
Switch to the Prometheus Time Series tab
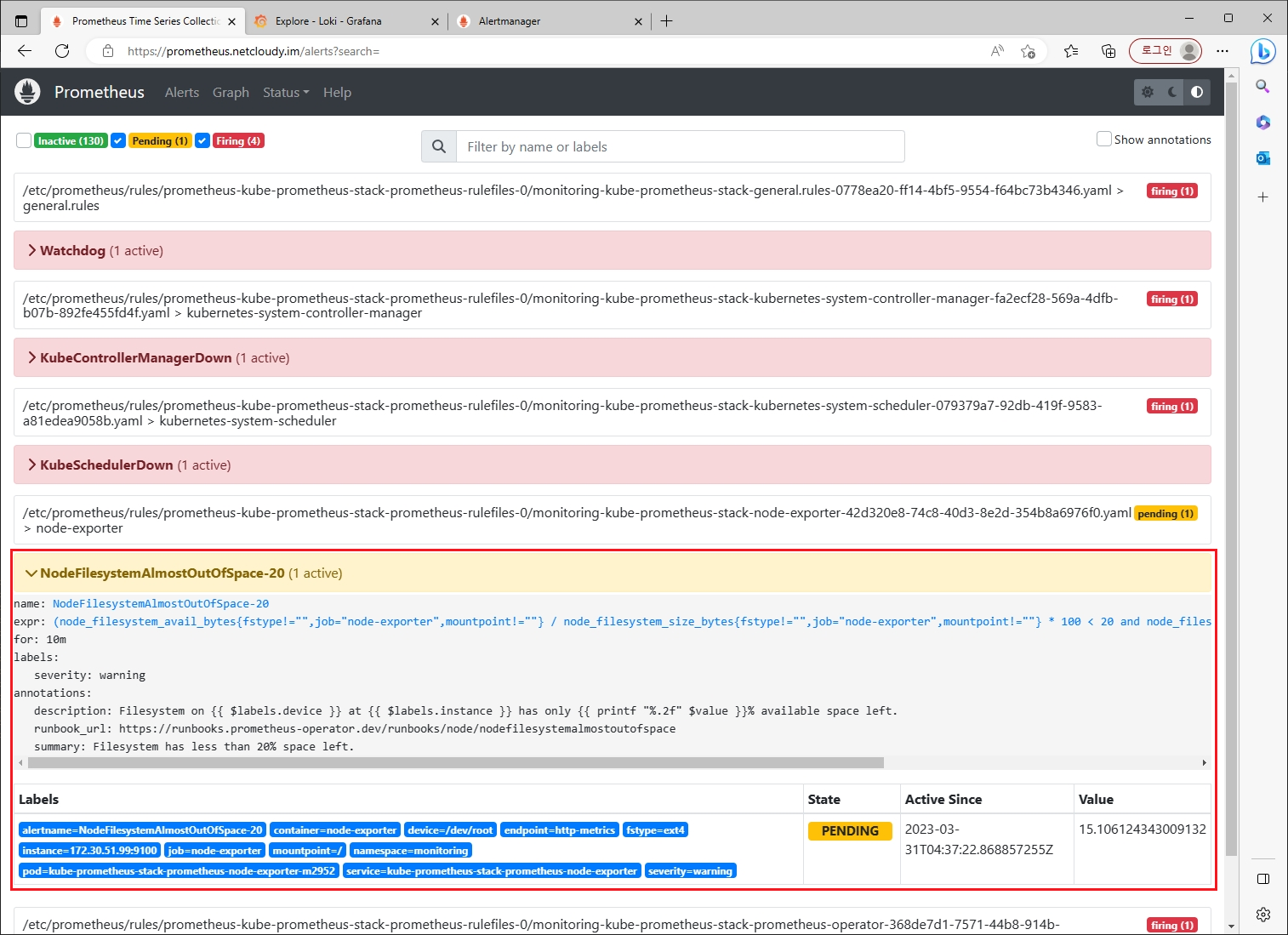click(142, 21)
